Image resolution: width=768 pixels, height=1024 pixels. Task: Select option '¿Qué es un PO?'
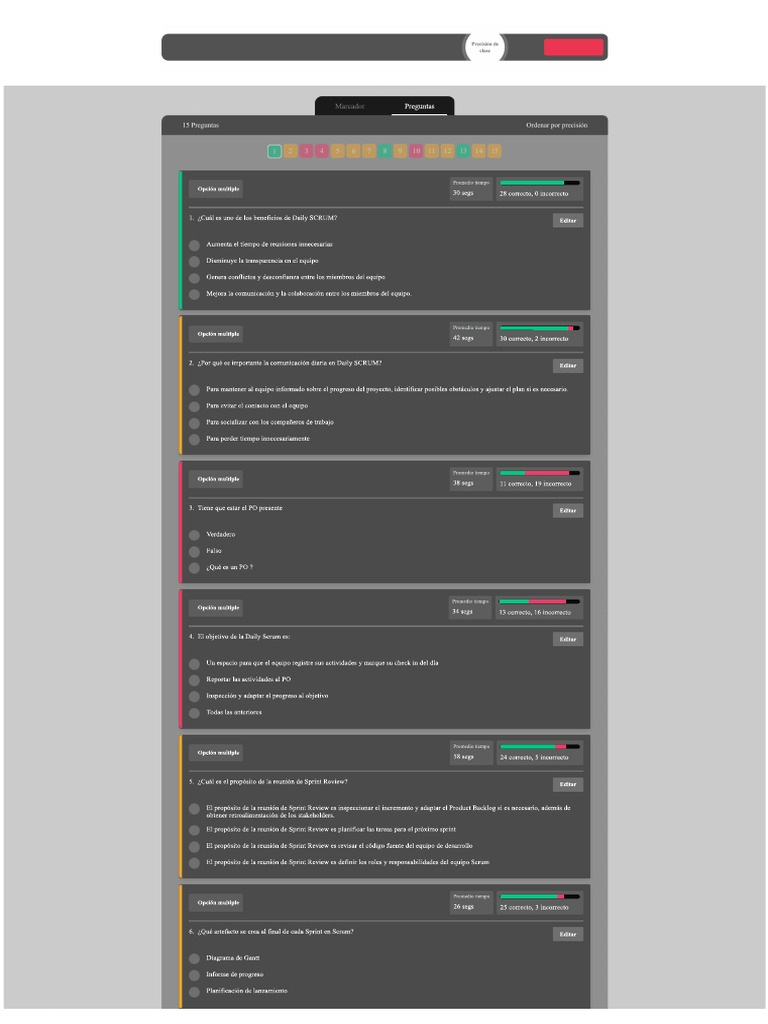194,568
